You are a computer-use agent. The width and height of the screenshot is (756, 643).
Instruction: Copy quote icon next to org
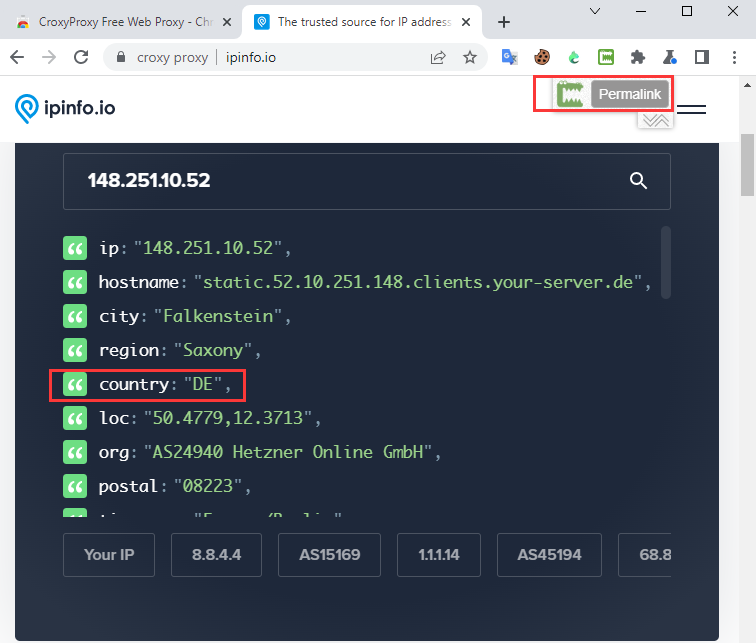(x=75, y=452)
